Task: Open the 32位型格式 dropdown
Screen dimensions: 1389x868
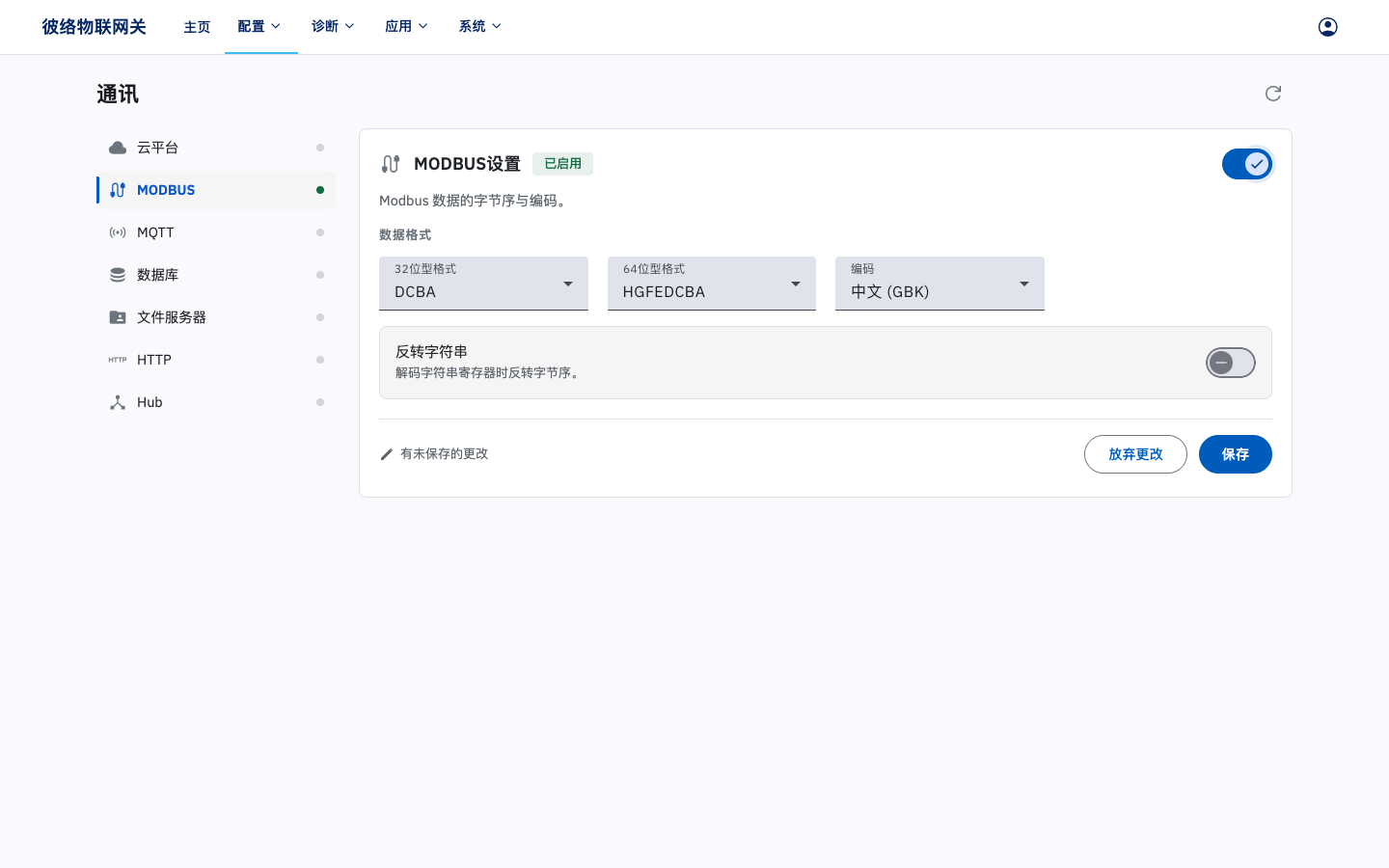Action: tap(483, 284)
